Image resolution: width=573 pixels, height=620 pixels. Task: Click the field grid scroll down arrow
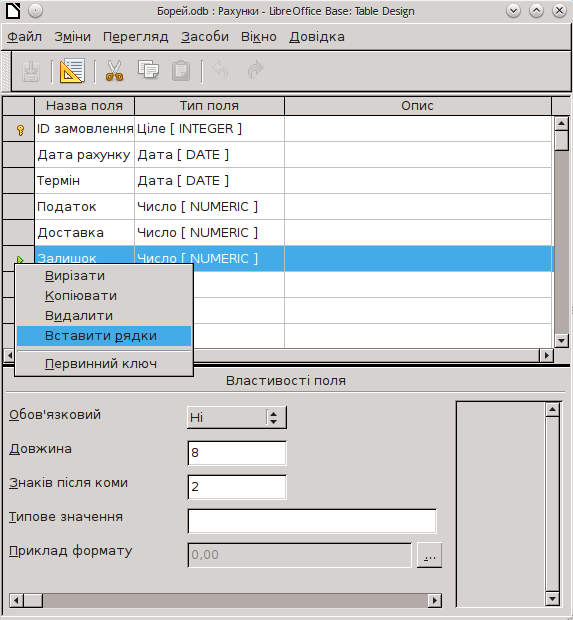pos(562,340)
